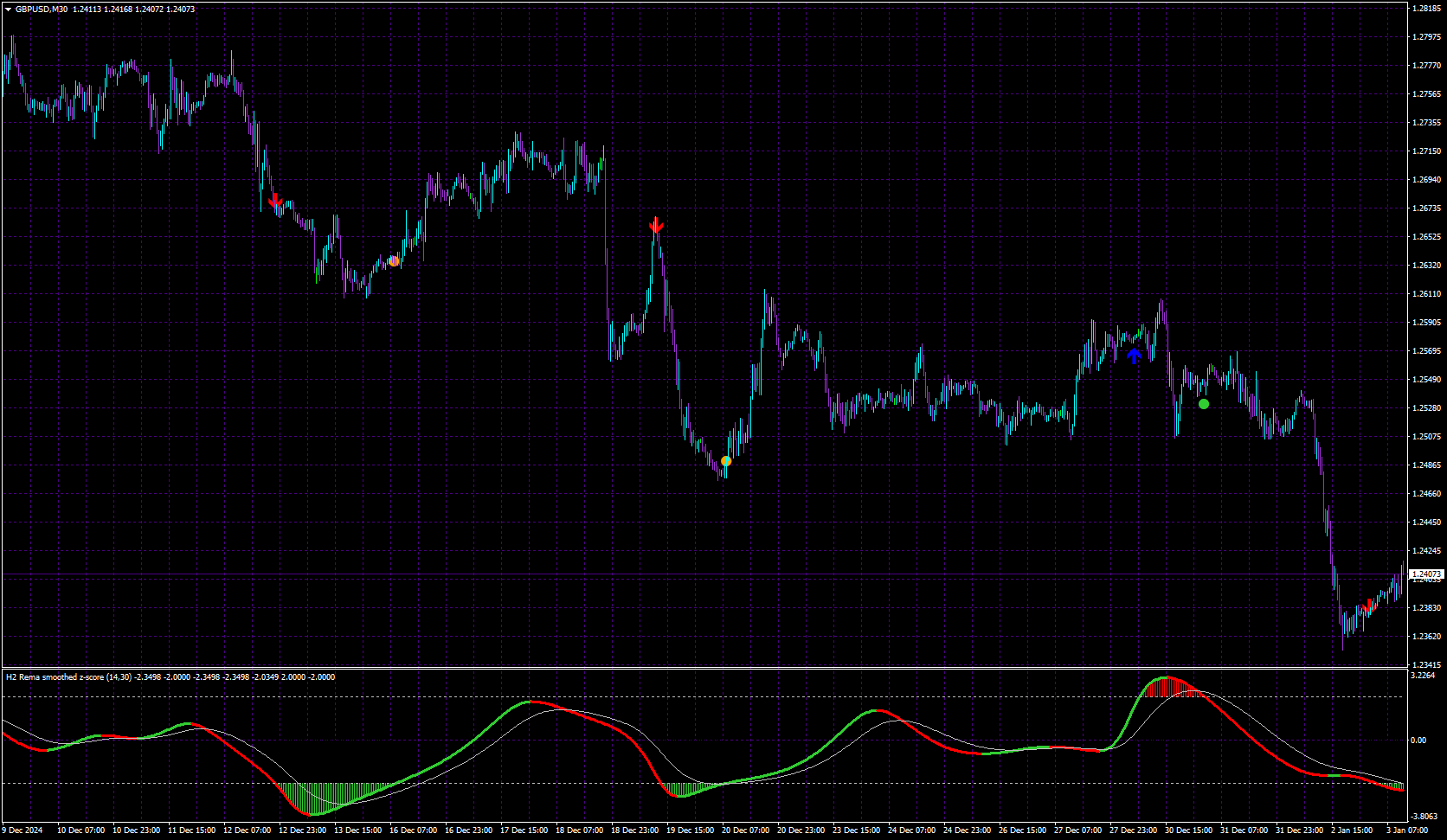The width and height of the screenshot is (1447, 840).
Task: Select the orange dot near 13 Dec 15:00
Action: pyautogui.click(x=394, y=260)
